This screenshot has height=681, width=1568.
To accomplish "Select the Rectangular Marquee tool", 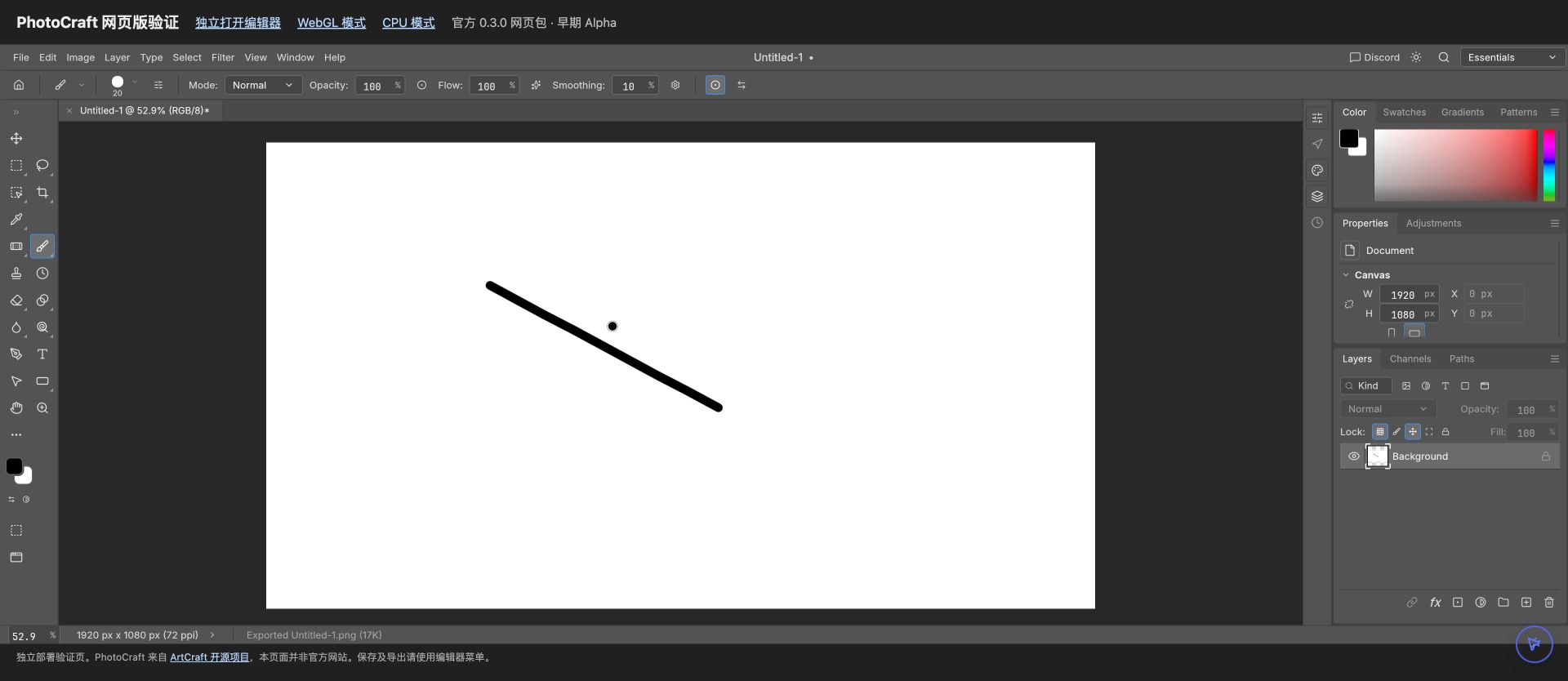I will pyautogui.click(x=16, y=165).
